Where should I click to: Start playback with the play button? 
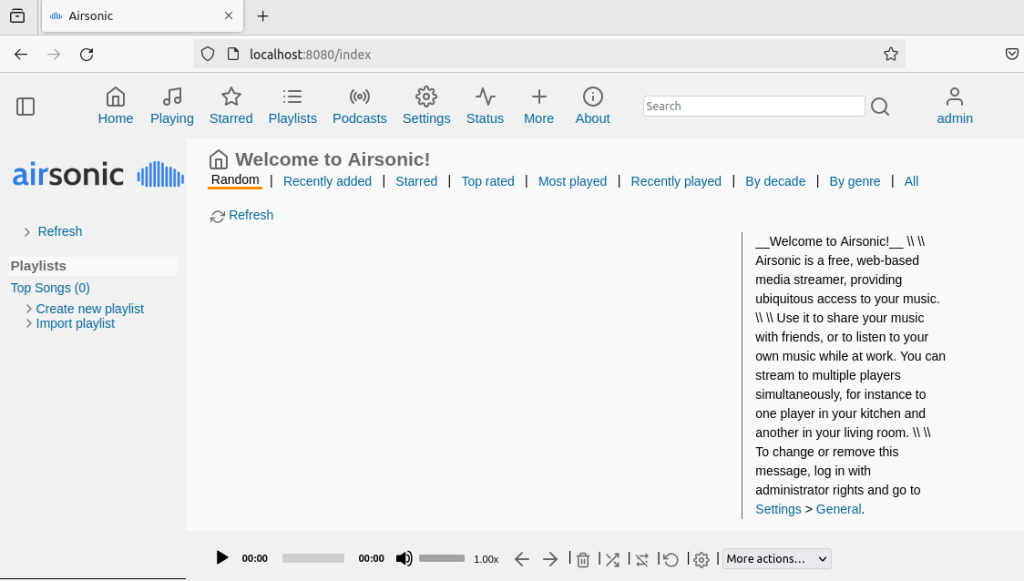(222, 557)
